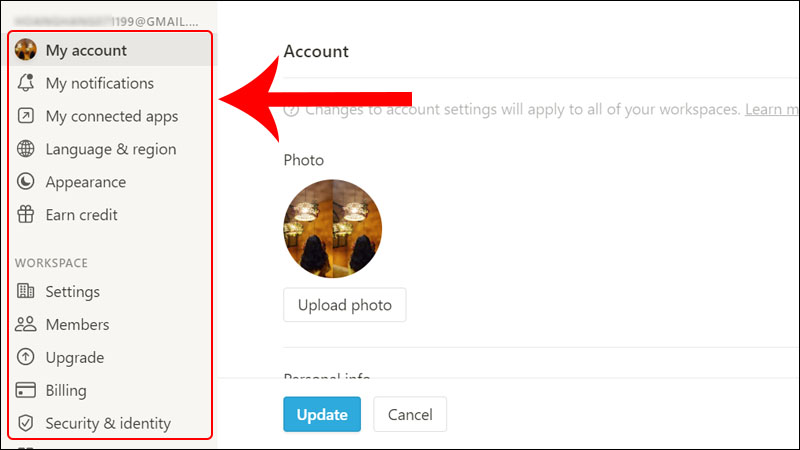Viewport: 800px width, 450px height.
Task: Click the shield icon for Security
Action: click(x=26, y=424)
